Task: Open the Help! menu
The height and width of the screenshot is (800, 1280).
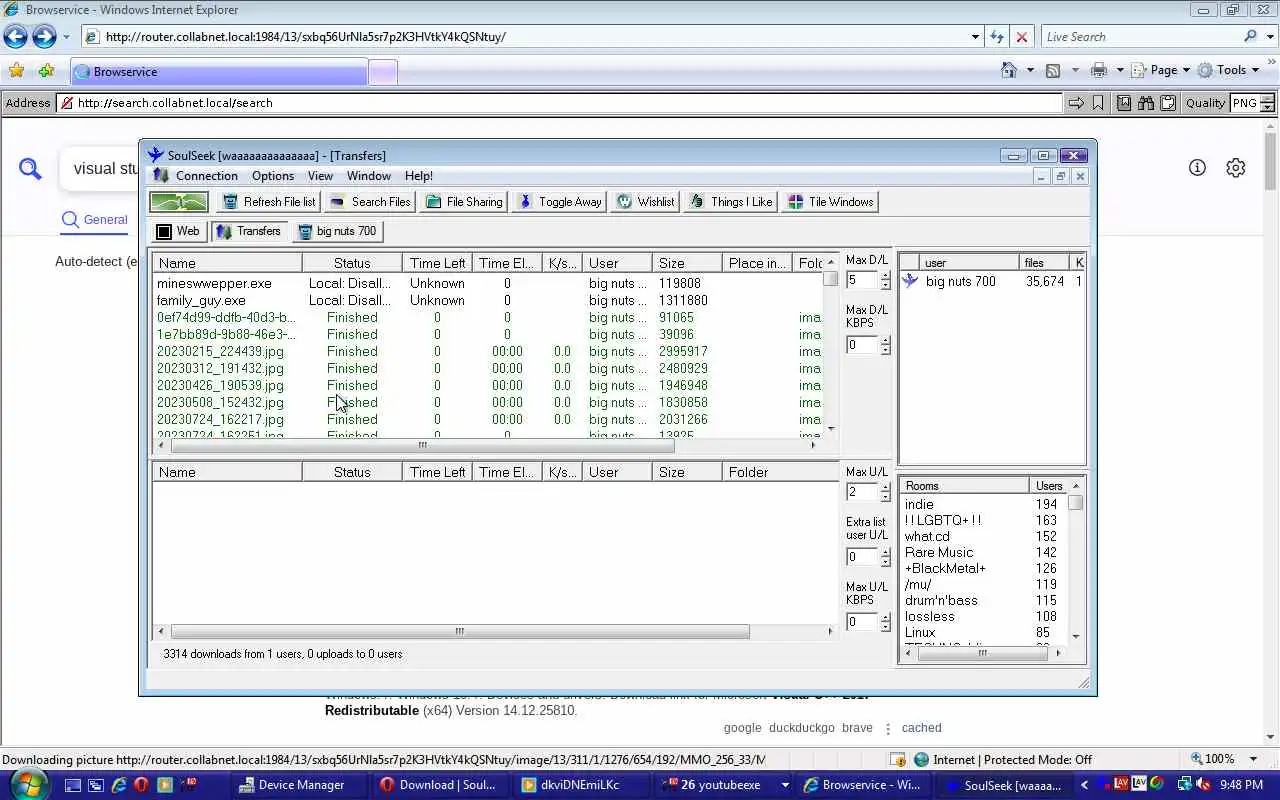Action: pyautogui.click(x=419, y=176)
